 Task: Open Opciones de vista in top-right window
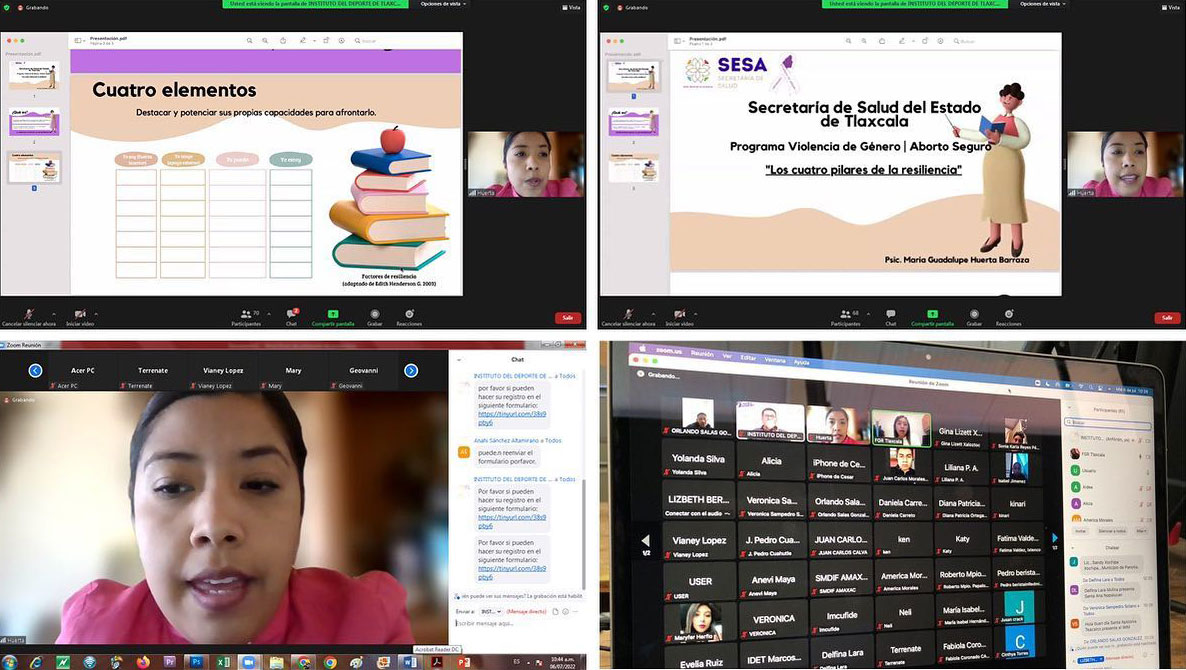[x=1043, y=4]
